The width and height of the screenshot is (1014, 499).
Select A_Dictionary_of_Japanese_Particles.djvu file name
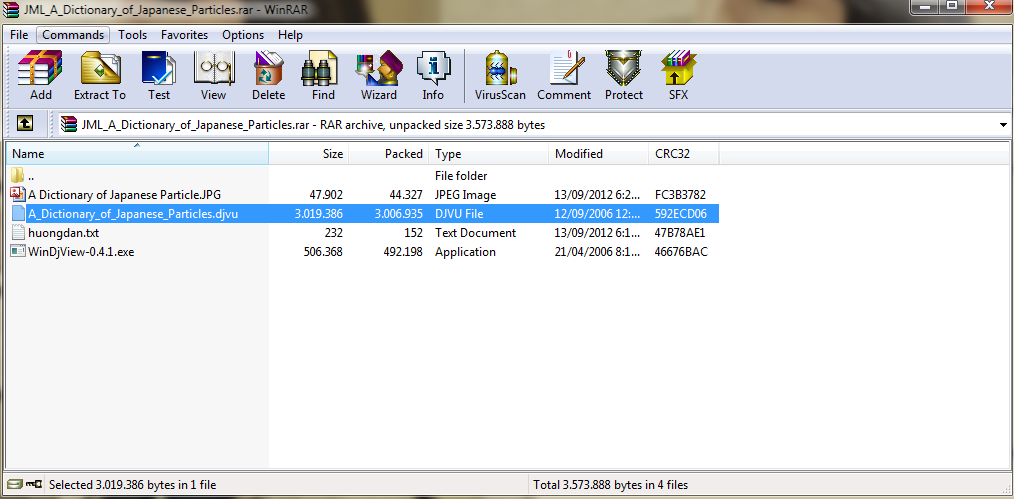click(x=133, y=214)
